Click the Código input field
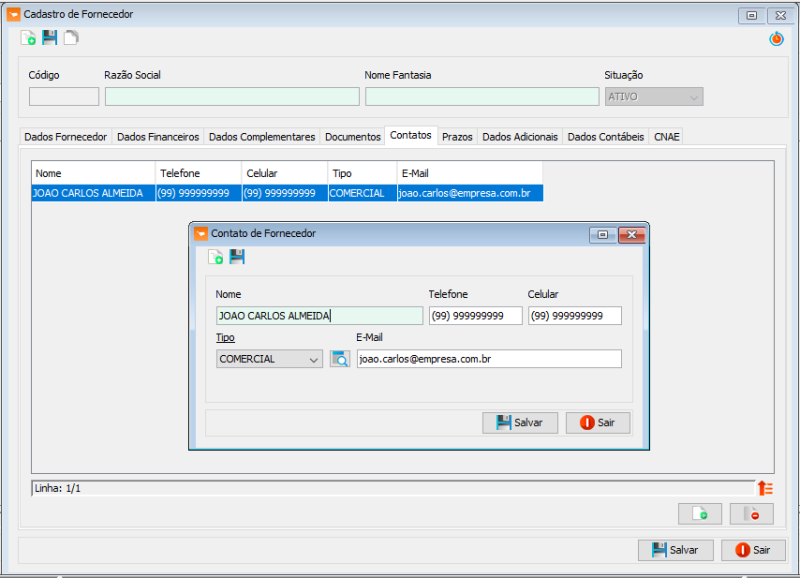This screenshot has width=800, height=578. [64, 96]
